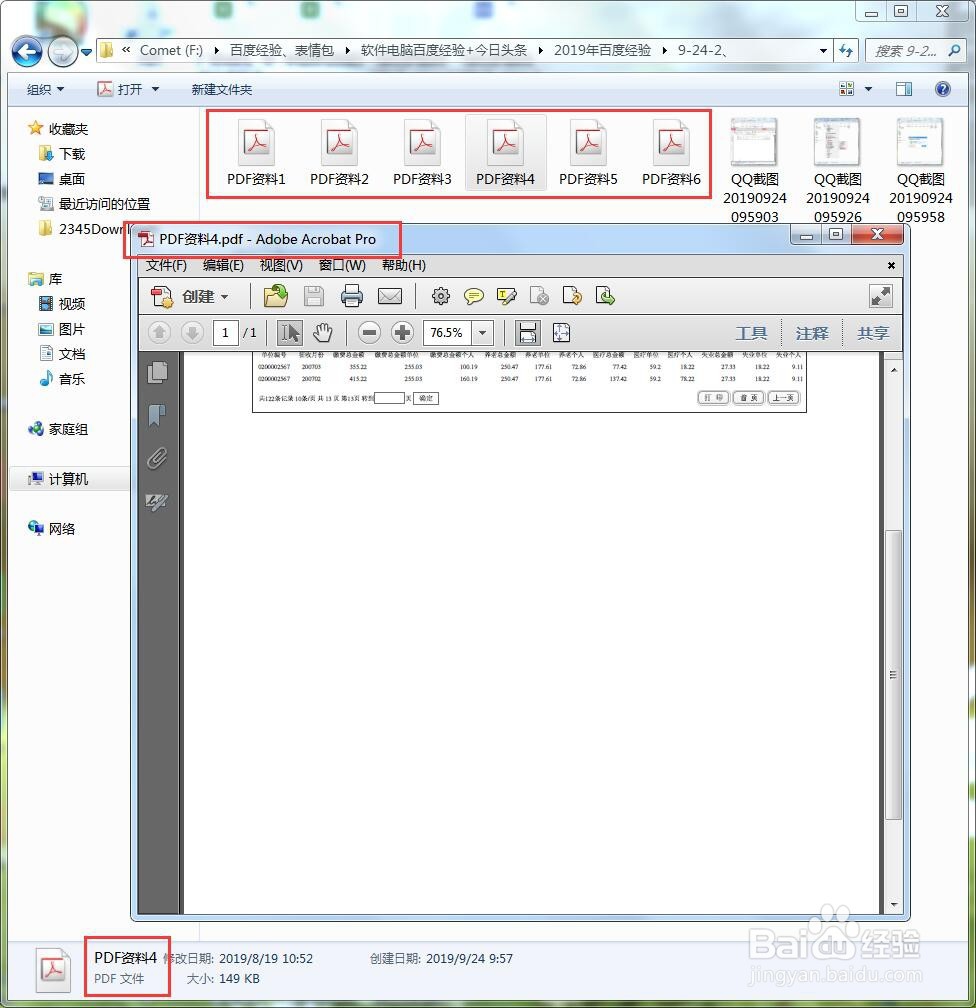Image resolution: width=976 pixels, height=1008 pixels.
Task: Open the Attachments paperclip panel
Action: (x=156, y=459)
